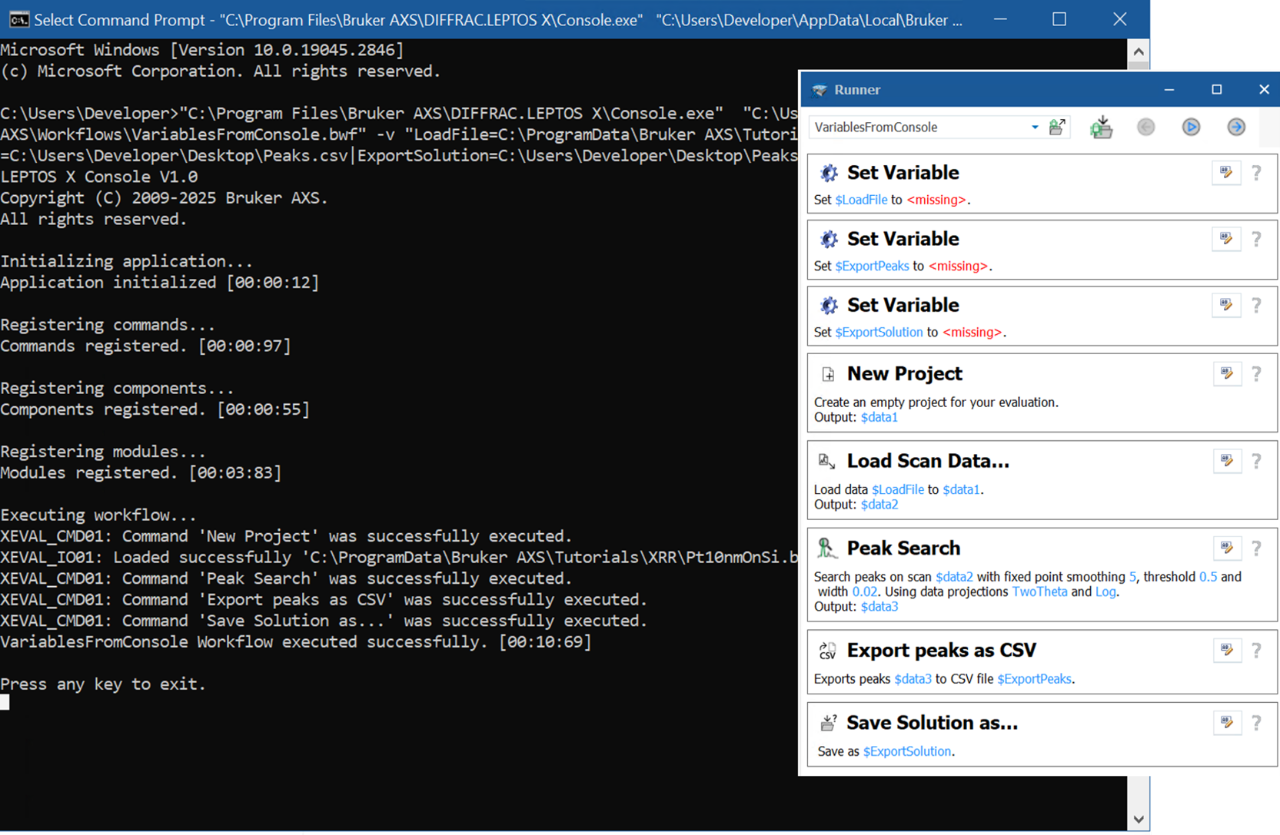Viewport: 1280px width, 835px height.
Task: Open help for the New Project step
Action: point(1257,373)
